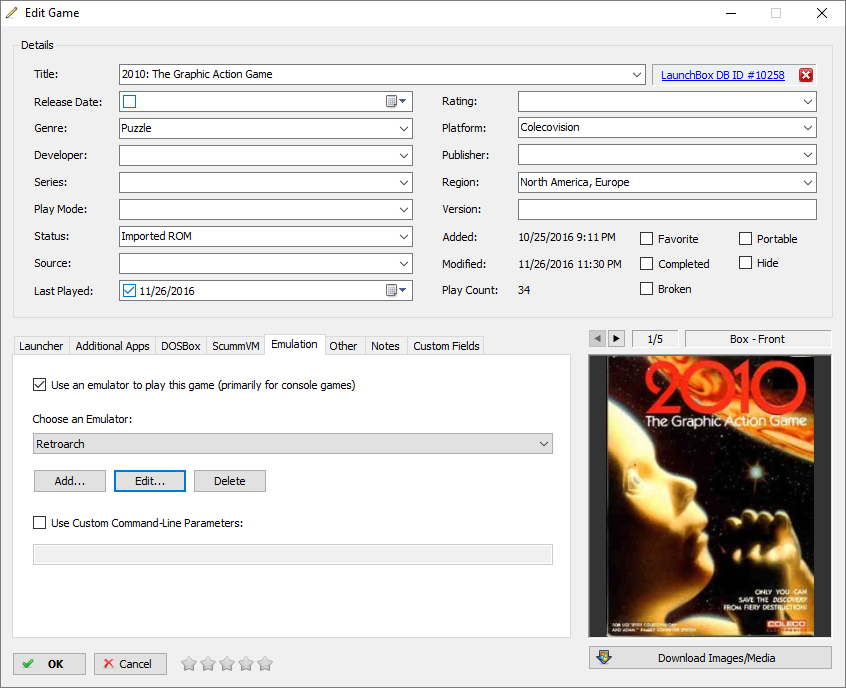The height and width of the screenshot is (688, 846).
Task: Expand the Series dropdown
Action: pyautogui.click(x=404, y=182)
